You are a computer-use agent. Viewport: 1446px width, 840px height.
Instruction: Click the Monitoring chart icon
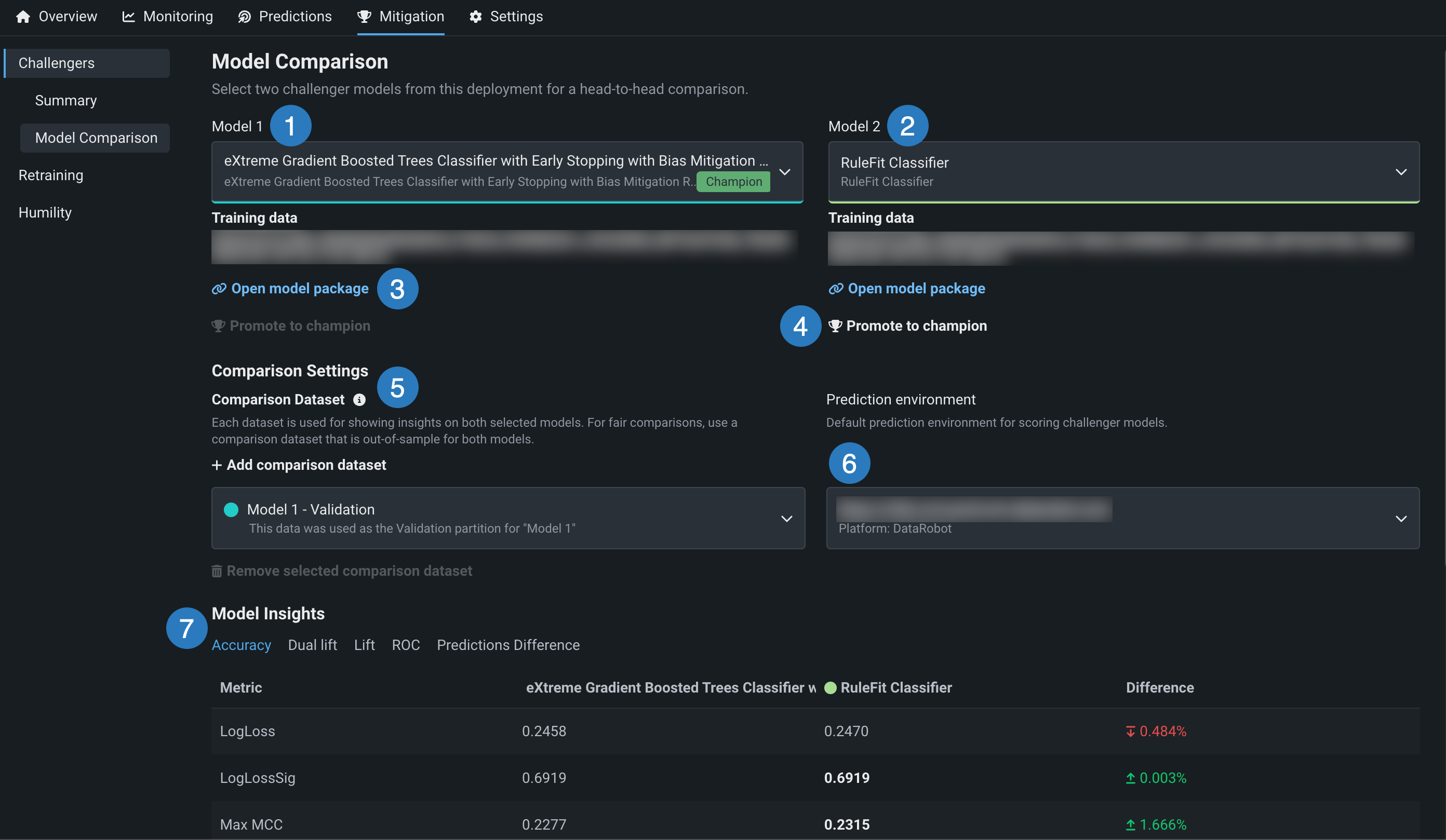(128, 17)
